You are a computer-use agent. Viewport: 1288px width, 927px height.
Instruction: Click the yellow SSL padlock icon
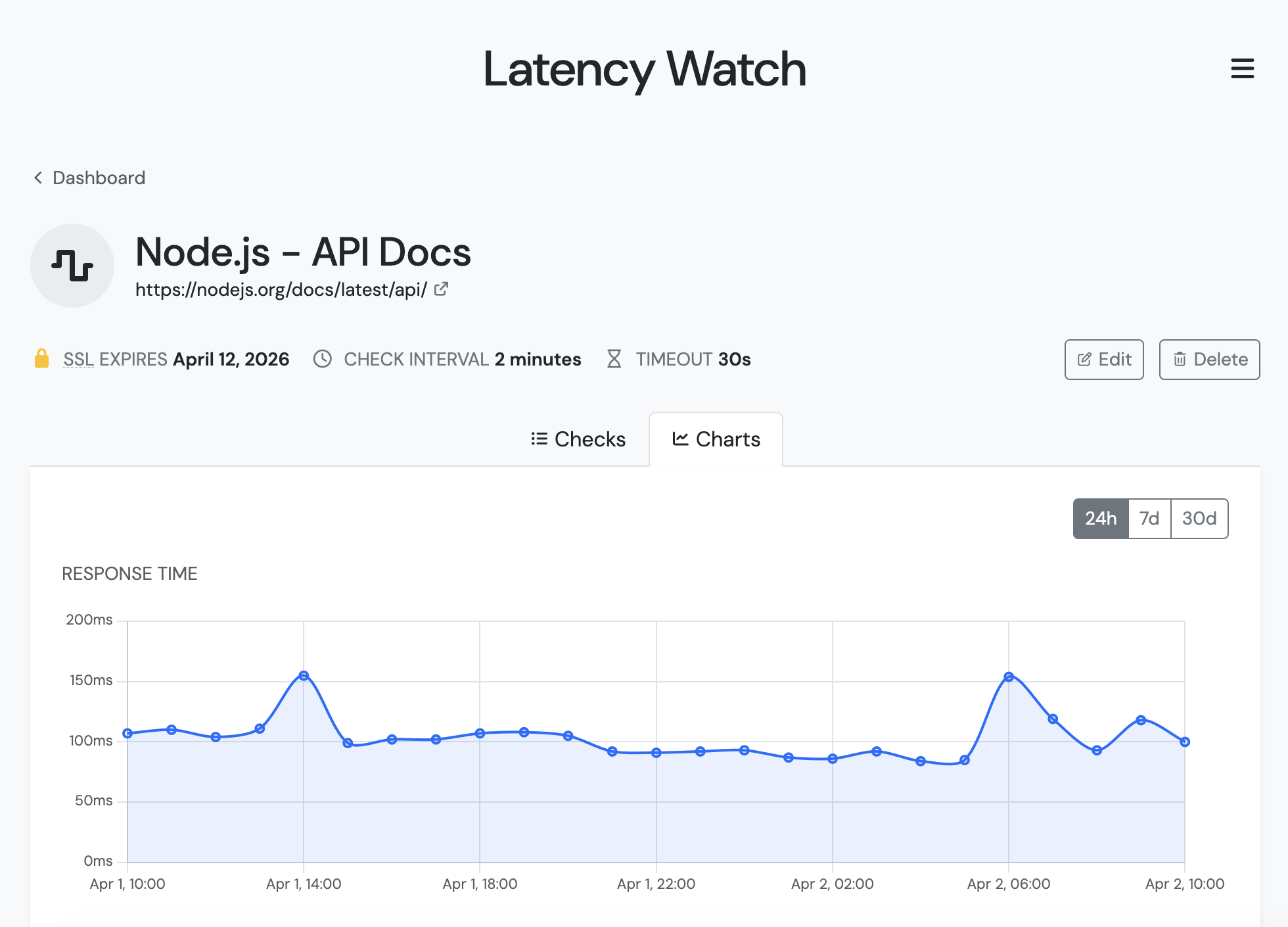41,359
